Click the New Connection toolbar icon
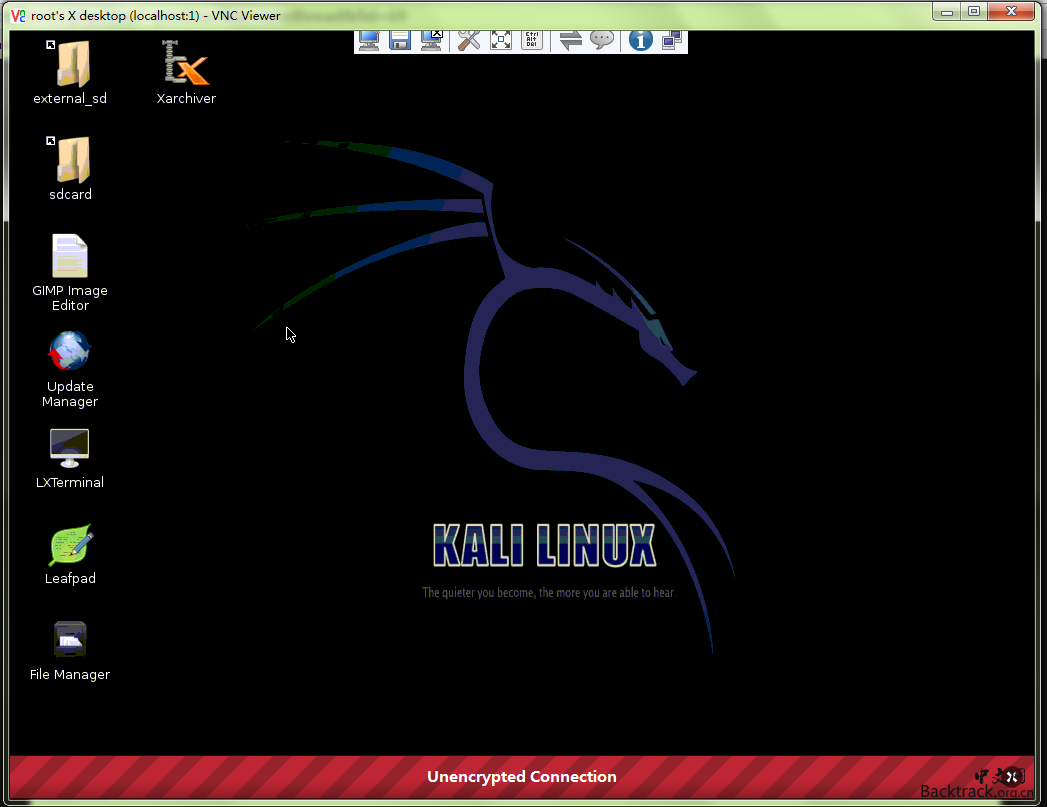This screenshot has width=1047, height=807. pyautogui.click(x=369, y=41)
